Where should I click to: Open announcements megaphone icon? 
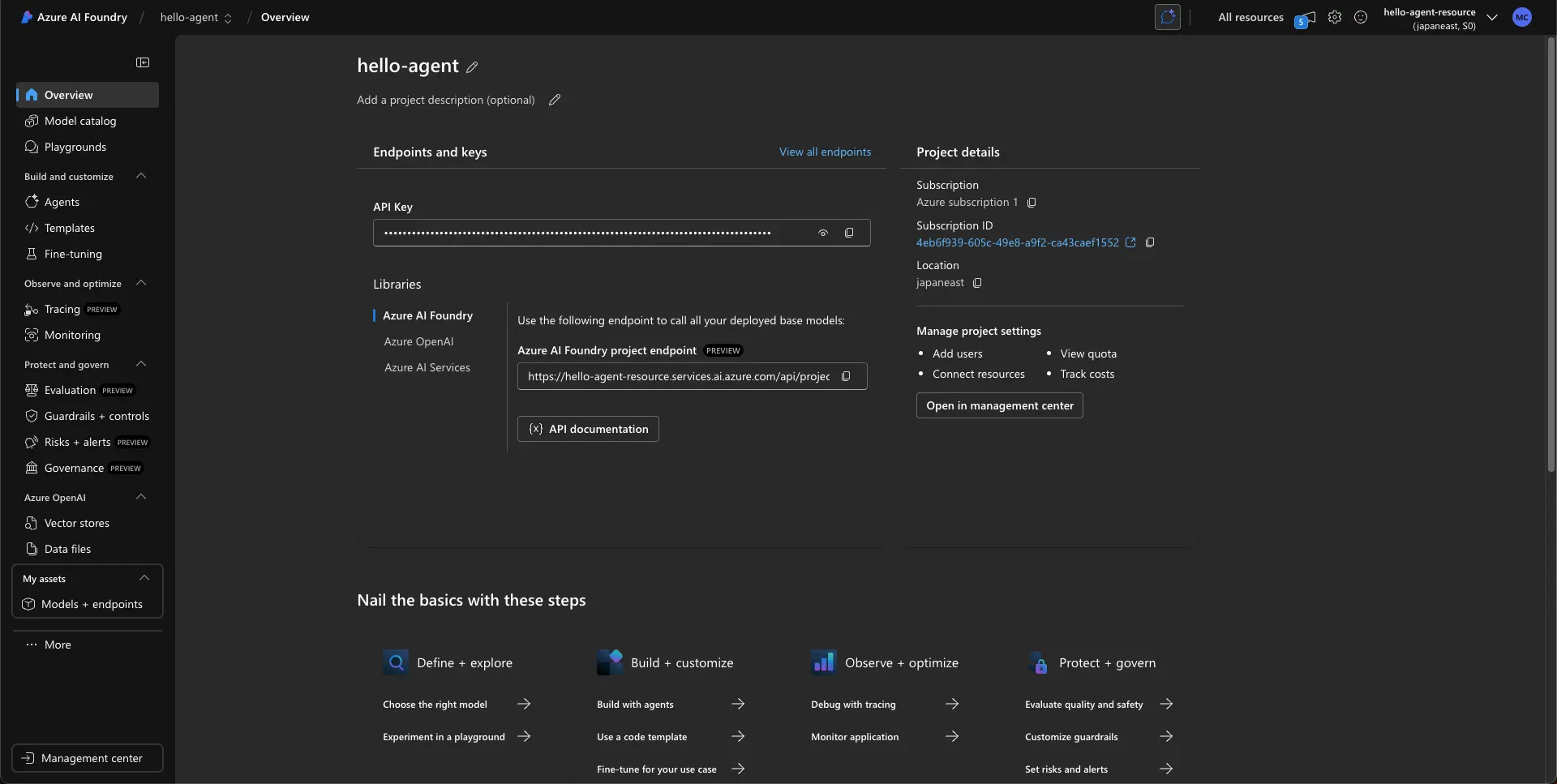click(1306, 18)
